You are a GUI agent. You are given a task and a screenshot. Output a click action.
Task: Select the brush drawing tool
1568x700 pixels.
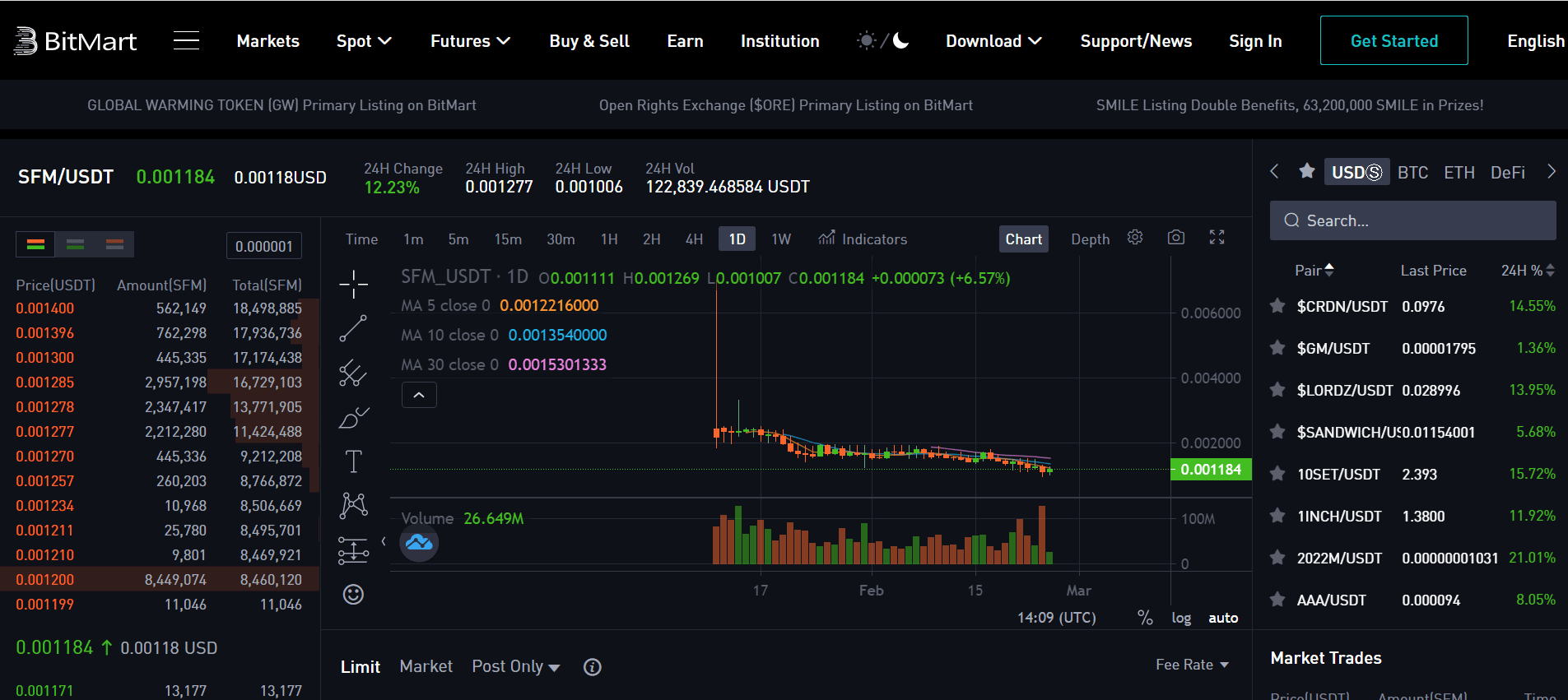(x=353, y=418)
